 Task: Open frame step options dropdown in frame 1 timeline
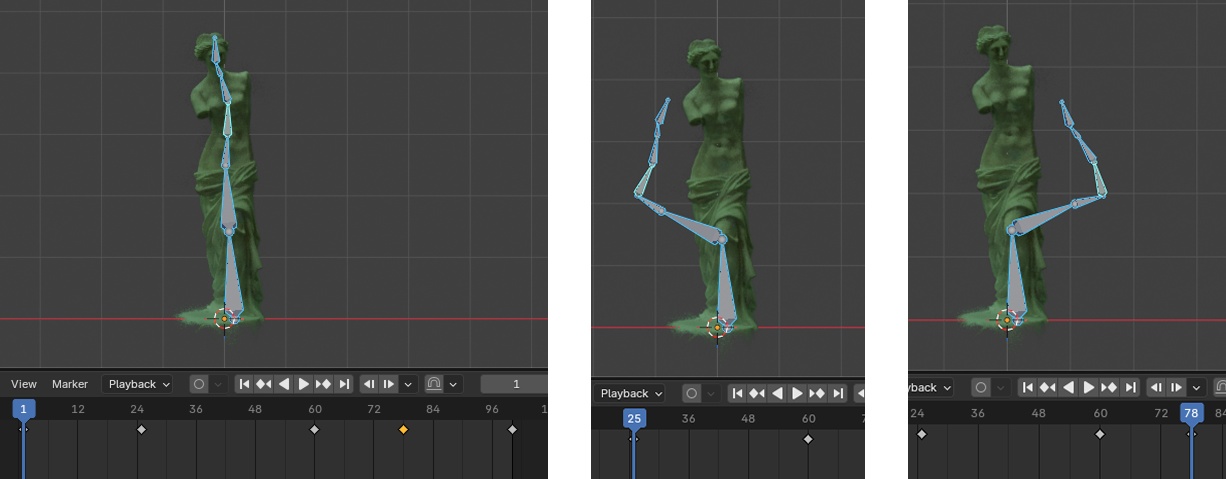tap(409, 384)
